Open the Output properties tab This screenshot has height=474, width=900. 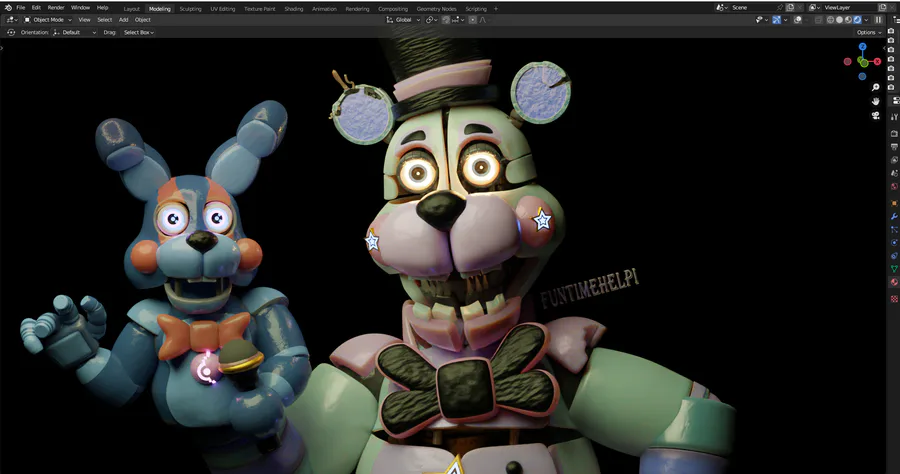pos(894,146)
